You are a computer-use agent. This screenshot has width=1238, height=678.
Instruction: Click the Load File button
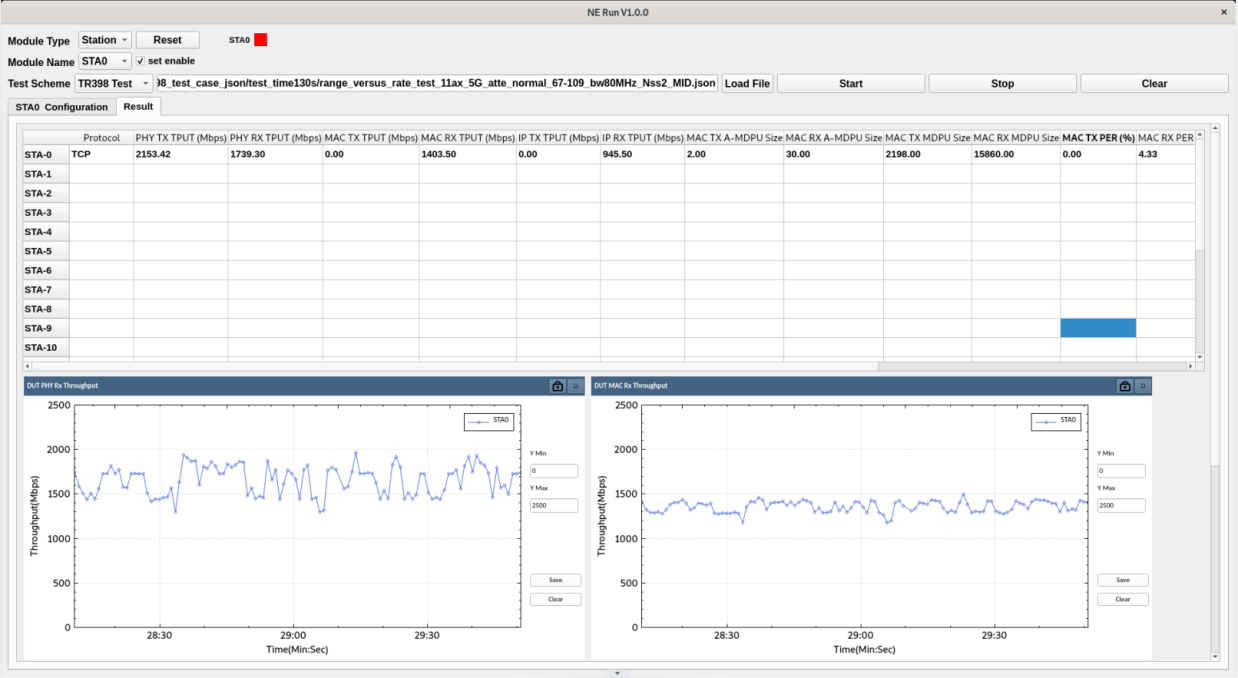click(x=747, y=84)
